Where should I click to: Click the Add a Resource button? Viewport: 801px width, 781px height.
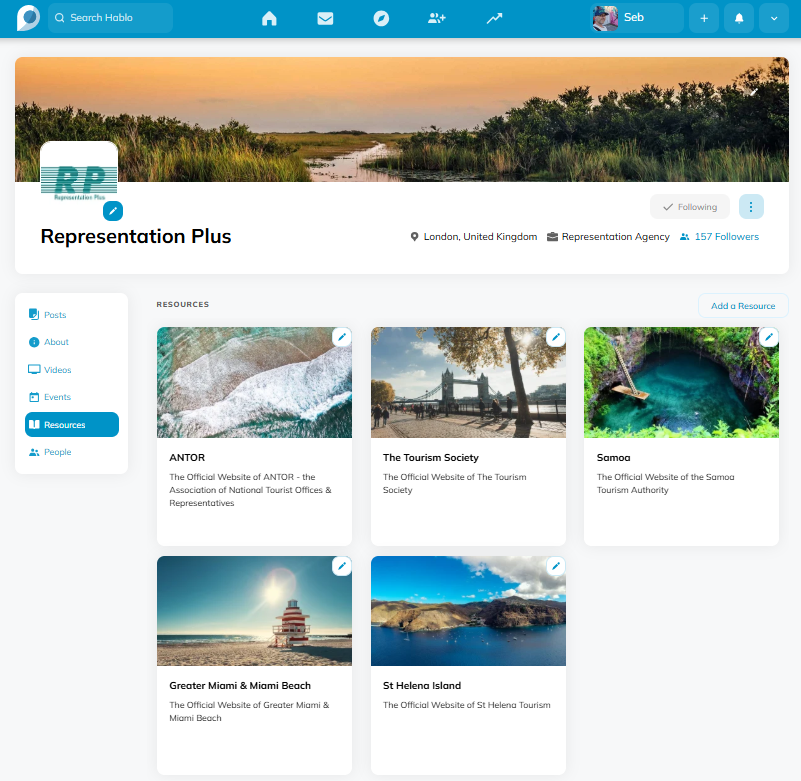743,305
